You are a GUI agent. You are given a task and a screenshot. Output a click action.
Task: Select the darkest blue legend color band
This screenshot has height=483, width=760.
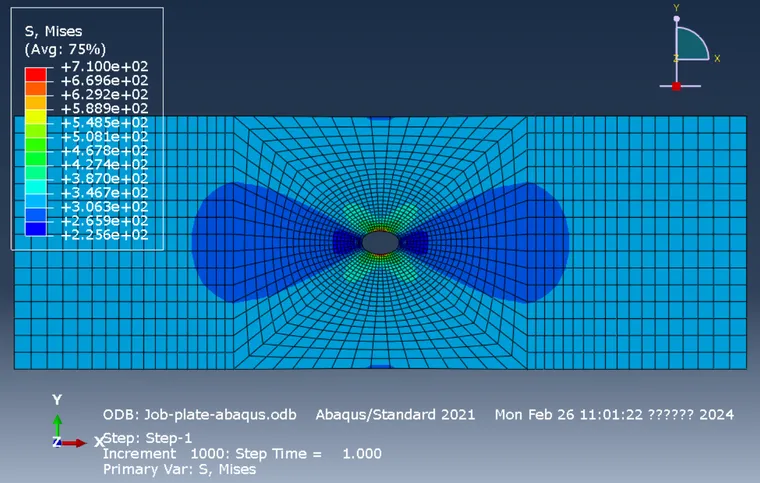36,229
